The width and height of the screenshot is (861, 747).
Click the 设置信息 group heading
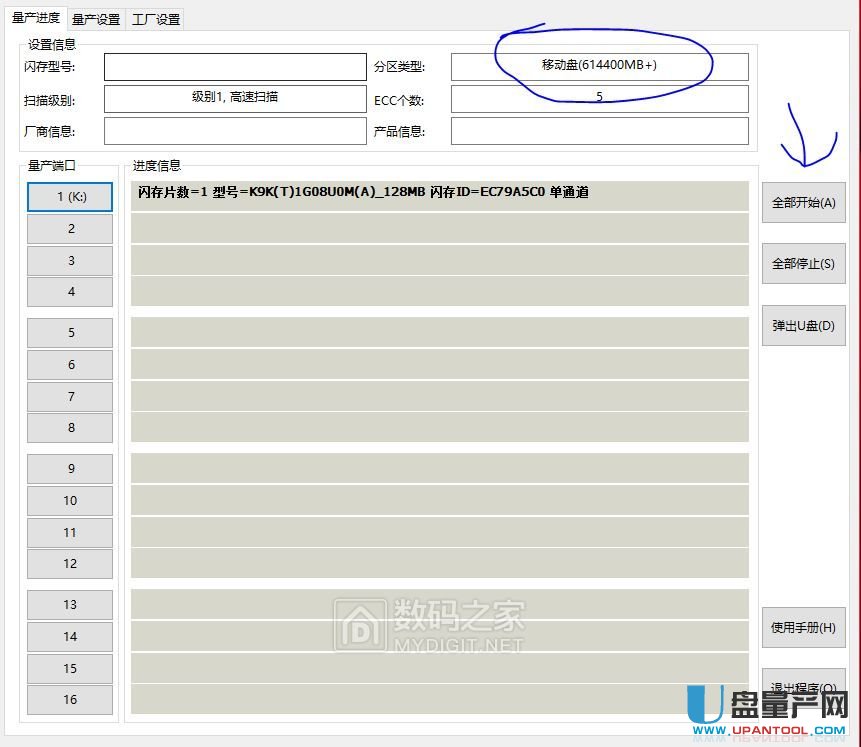[x=52, y=44]
